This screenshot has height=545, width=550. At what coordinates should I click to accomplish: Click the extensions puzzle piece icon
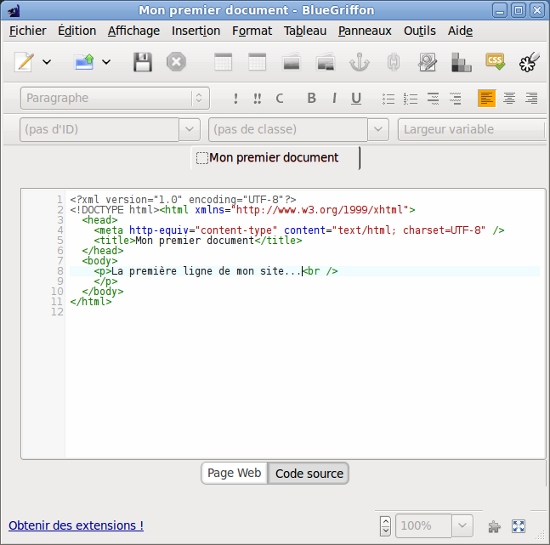pos(495,526)
